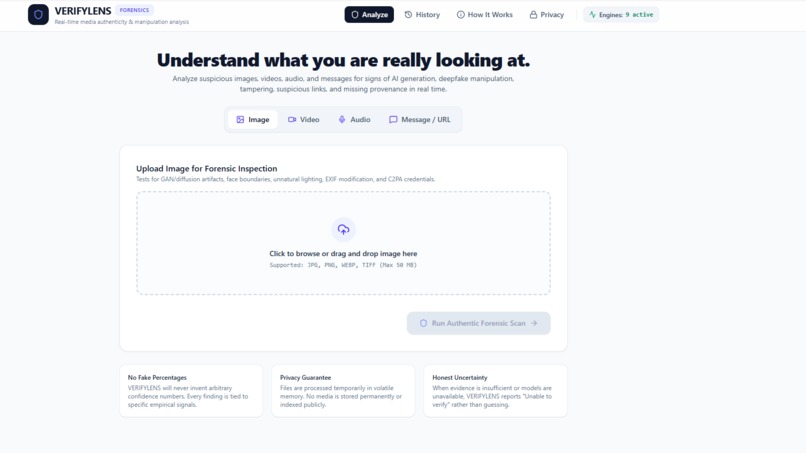This screenshot has height=453, width=806.
Task: Click the microphone icon on the Audio tab
Action: pyautogui.click(x=342, y=119)
